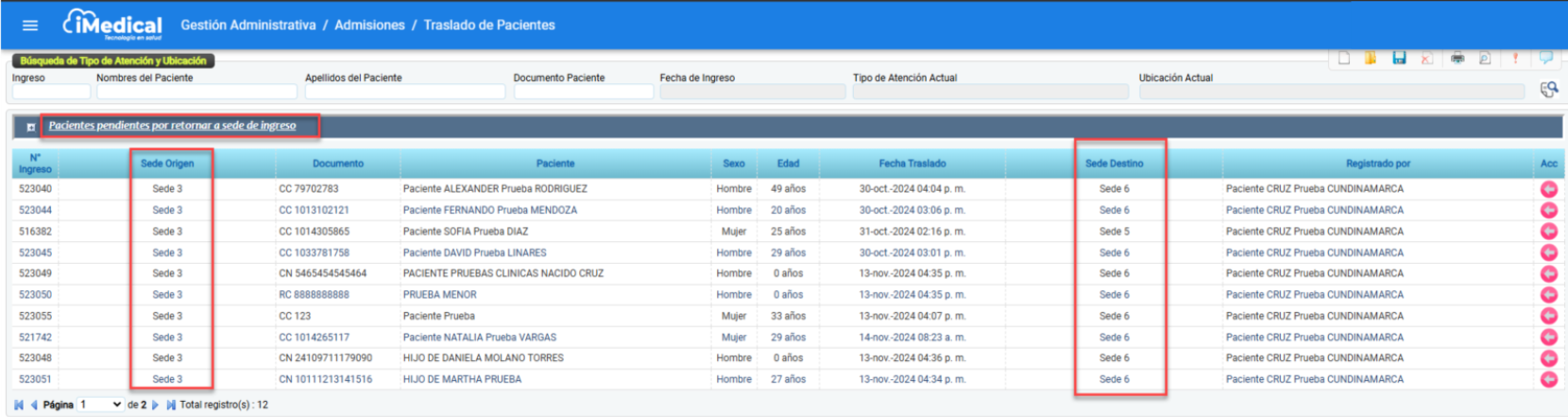Click Pacientes pendientes por retornar link
This screenshot has width=1568, height=417.
(x=172, y=126)
